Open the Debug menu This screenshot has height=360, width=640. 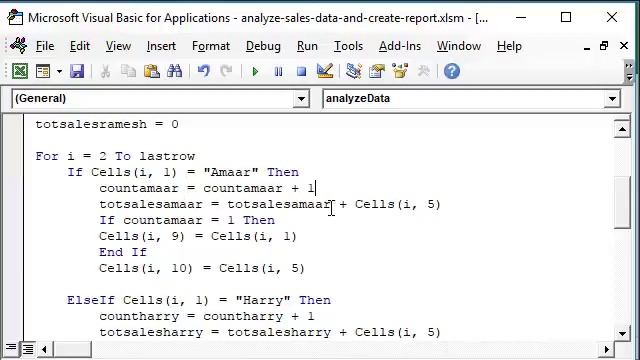(263, 46)
